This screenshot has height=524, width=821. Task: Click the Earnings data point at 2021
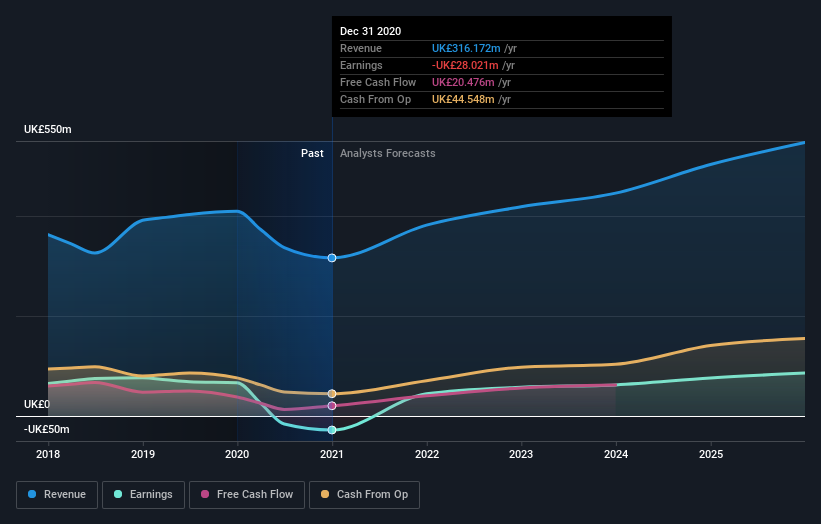coord(332,430)
